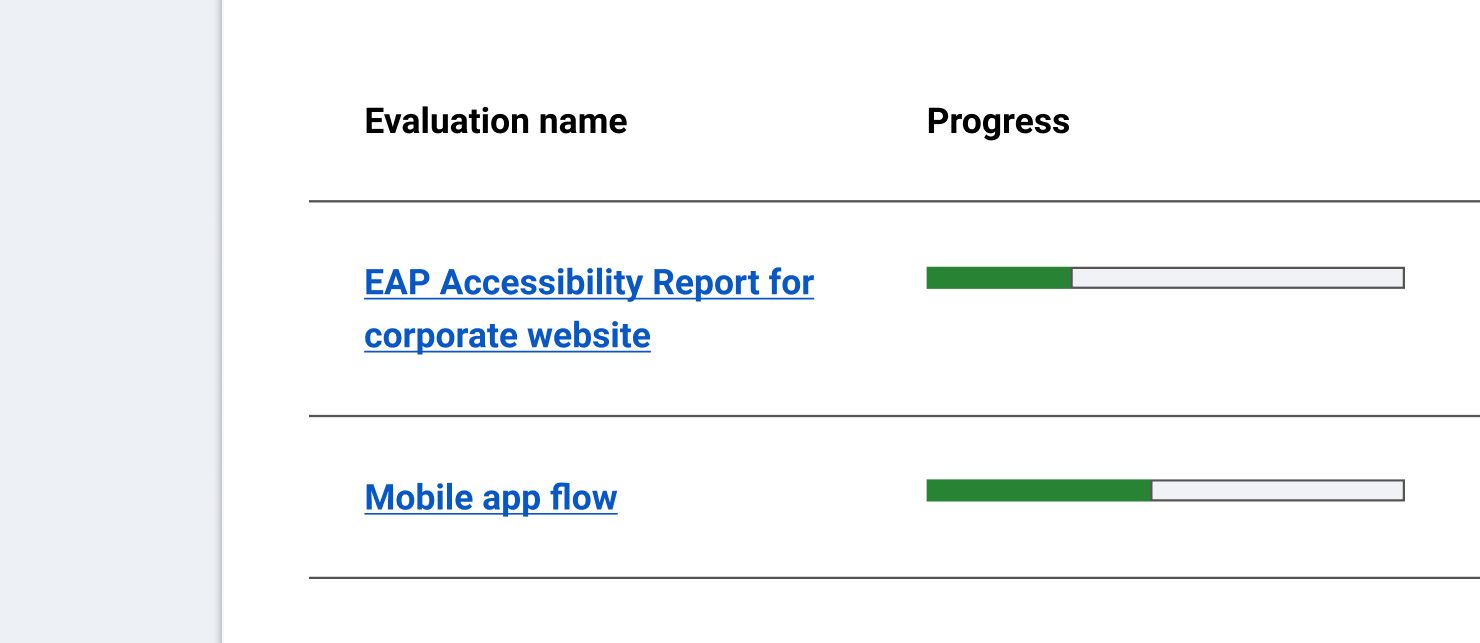Click the unfilled part of EAP progress bar
The width and height of the screenshot is (1480, 643).
pos(1238,278)
